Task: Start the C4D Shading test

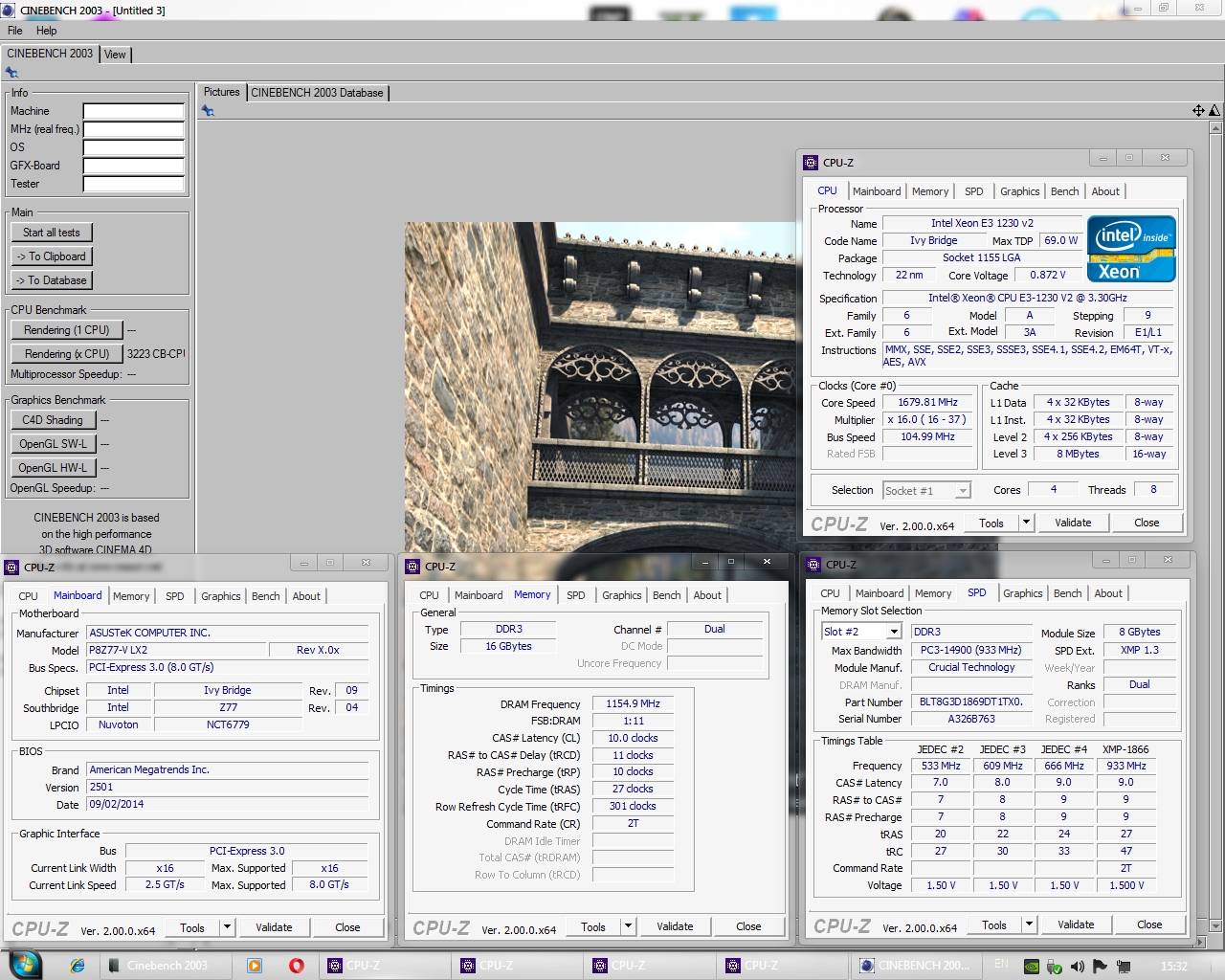Action: [x=53, y=420]
